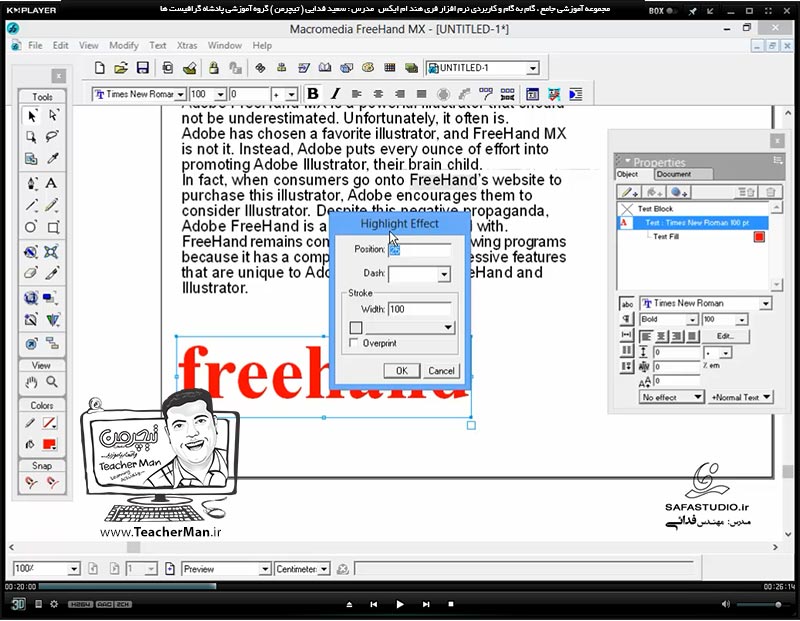Image resolution: width=800 pixels, height=621 pixels.
Task: Toggle right text alignment in toolbar
Action: coord(400,94)
